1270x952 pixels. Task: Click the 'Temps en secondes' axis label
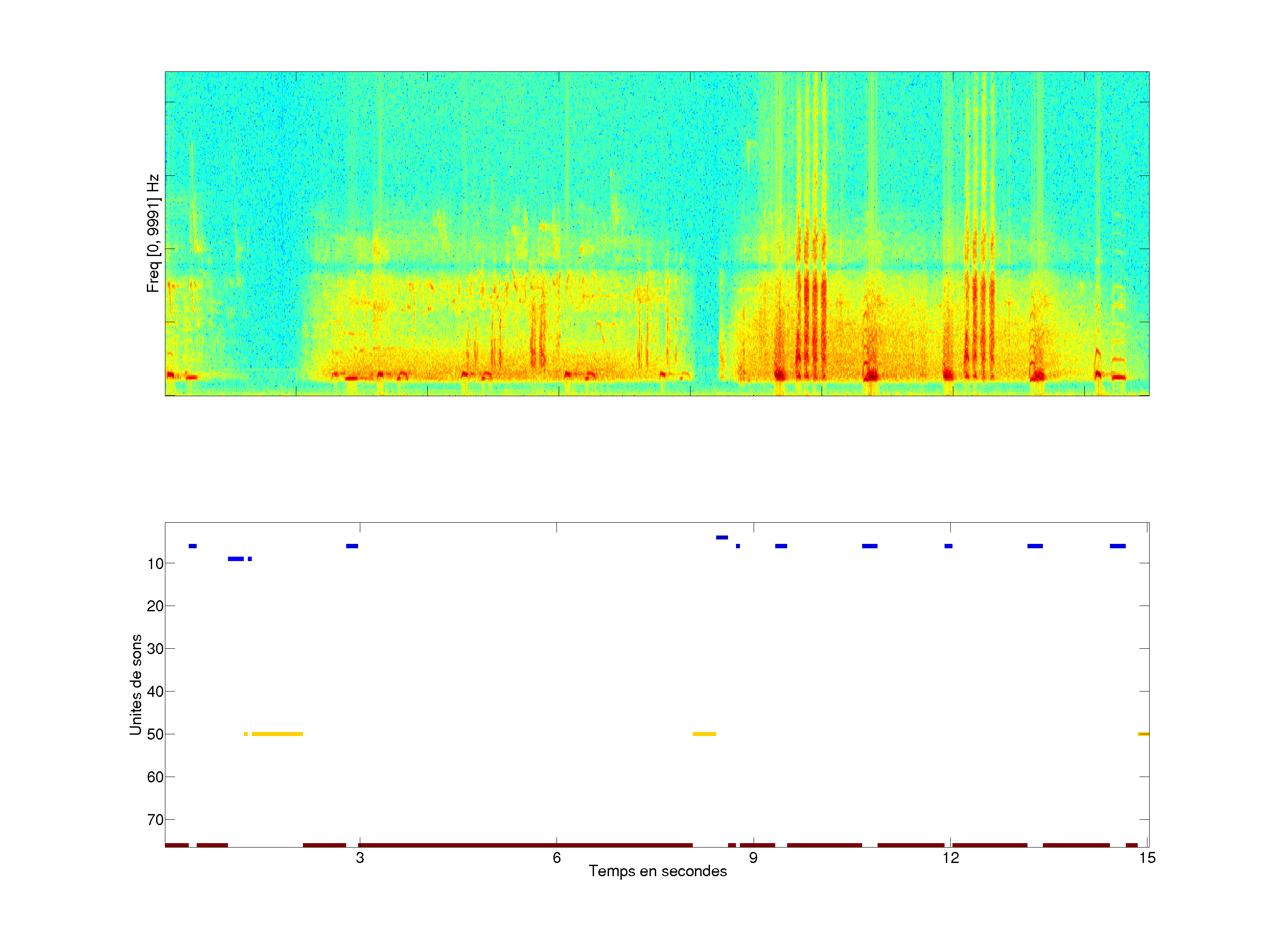pyautogui.click(x=657, y=871)
